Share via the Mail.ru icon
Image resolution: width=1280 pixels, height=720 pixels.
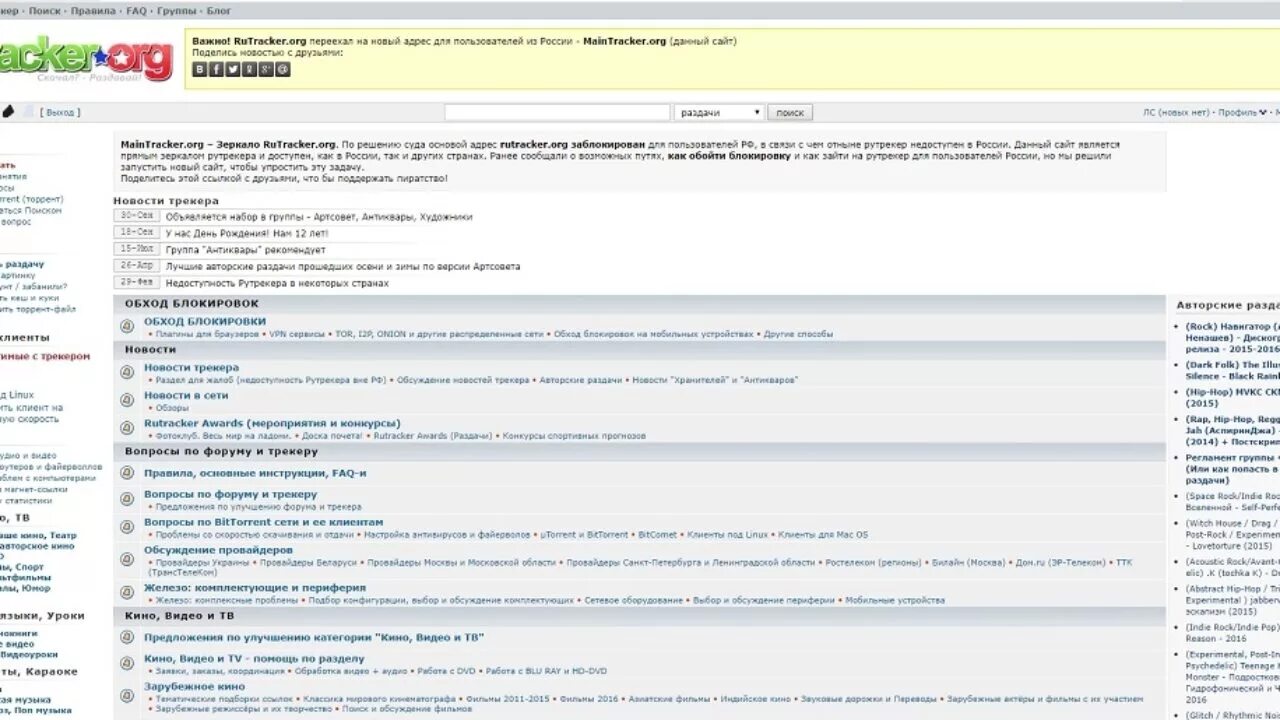pyautogui.click(x=283, y=69)
